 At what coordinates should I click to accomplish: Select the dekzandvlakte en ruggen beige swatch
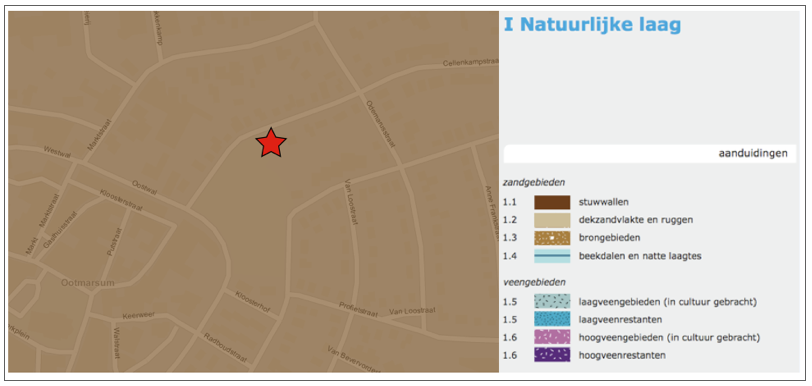coord(552,220)
